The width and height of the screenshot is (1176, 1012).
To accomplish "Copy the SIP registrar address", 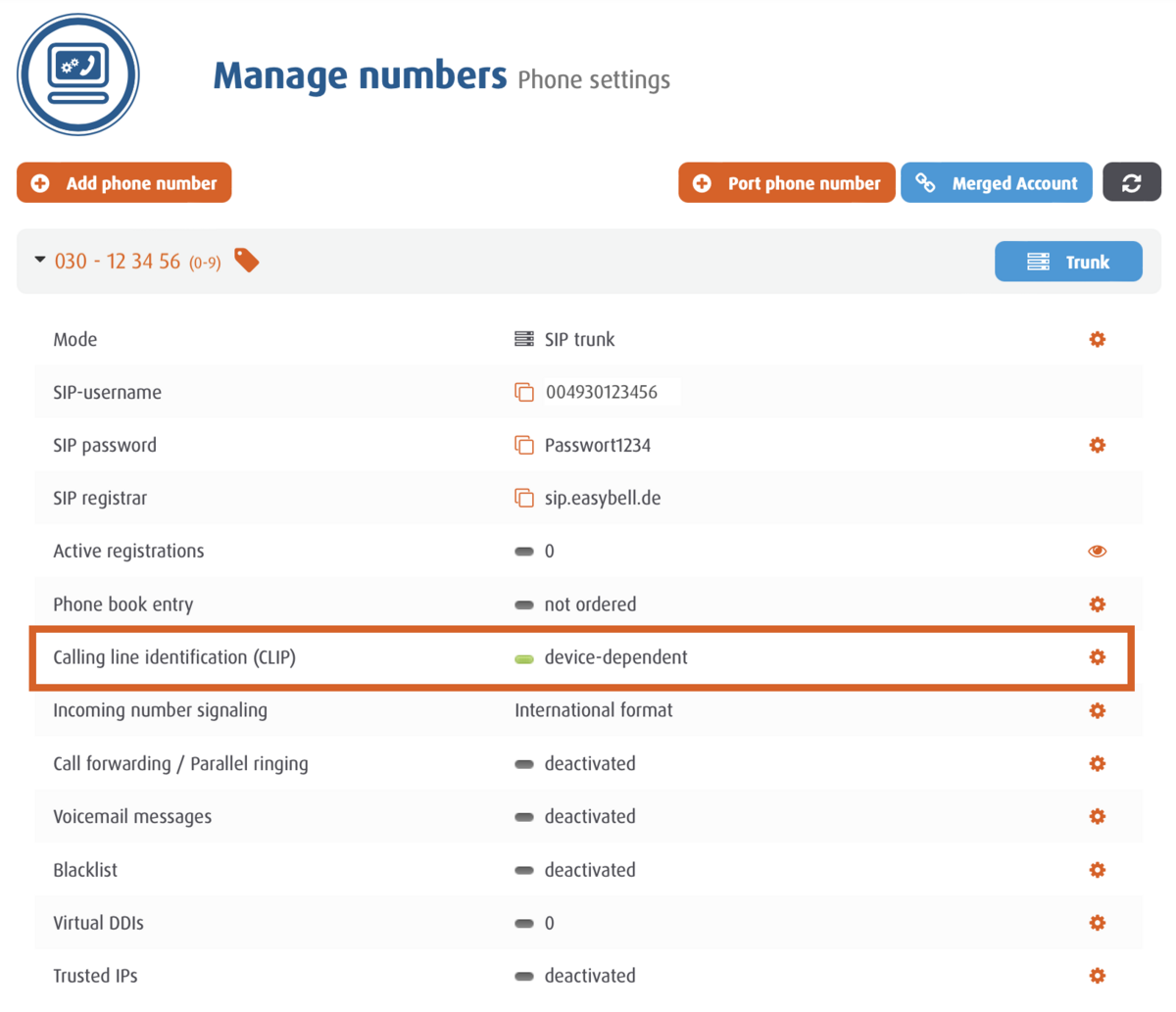I will (524, 499).
